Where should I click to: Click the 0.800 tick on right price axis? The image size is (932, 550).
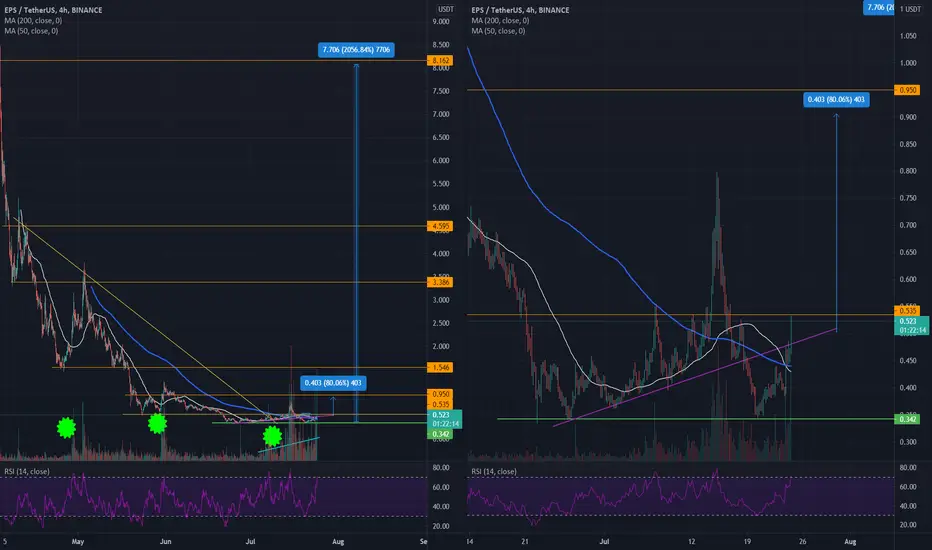pos(908,171)
